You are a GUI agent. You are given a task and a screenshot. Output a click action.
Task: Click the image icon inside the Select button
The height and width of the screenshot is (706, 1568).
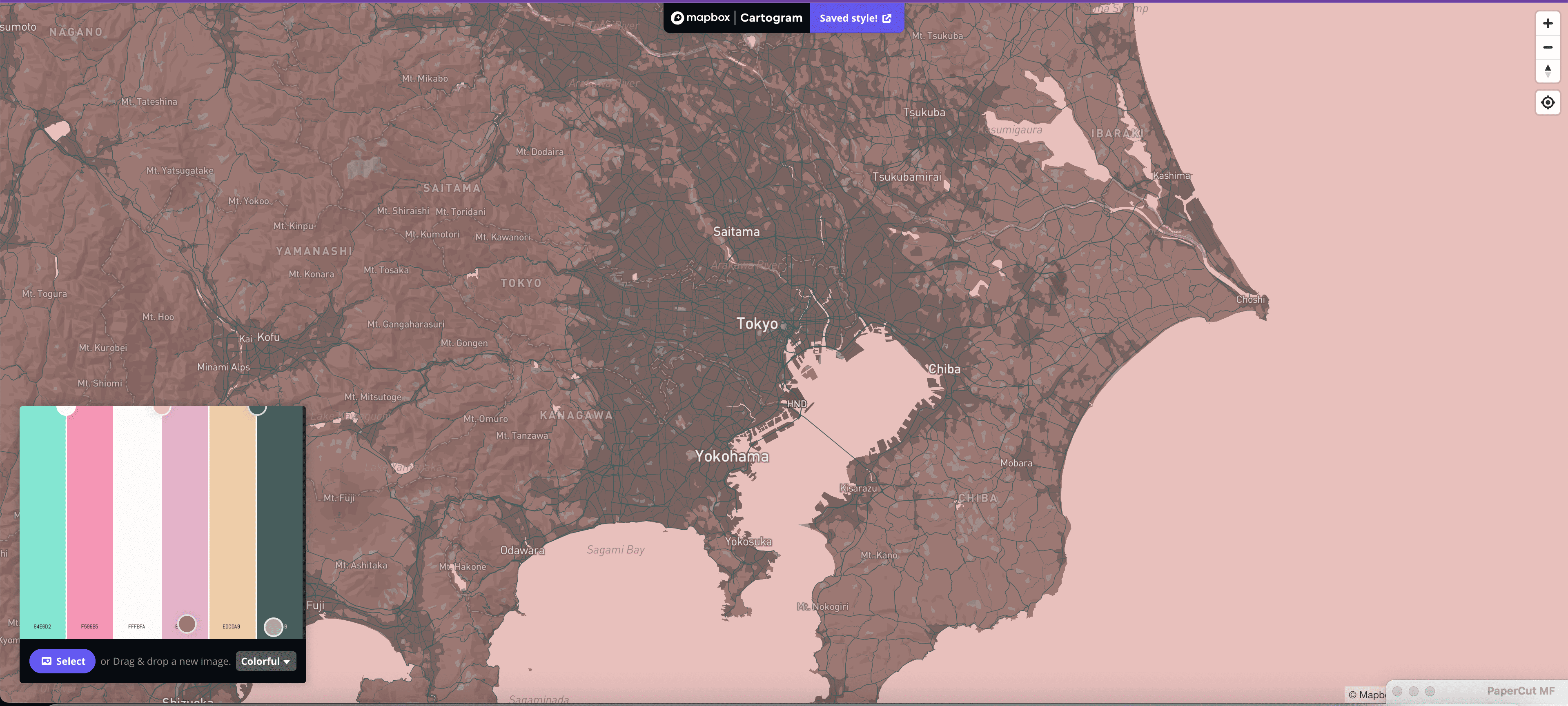[47, 661]
